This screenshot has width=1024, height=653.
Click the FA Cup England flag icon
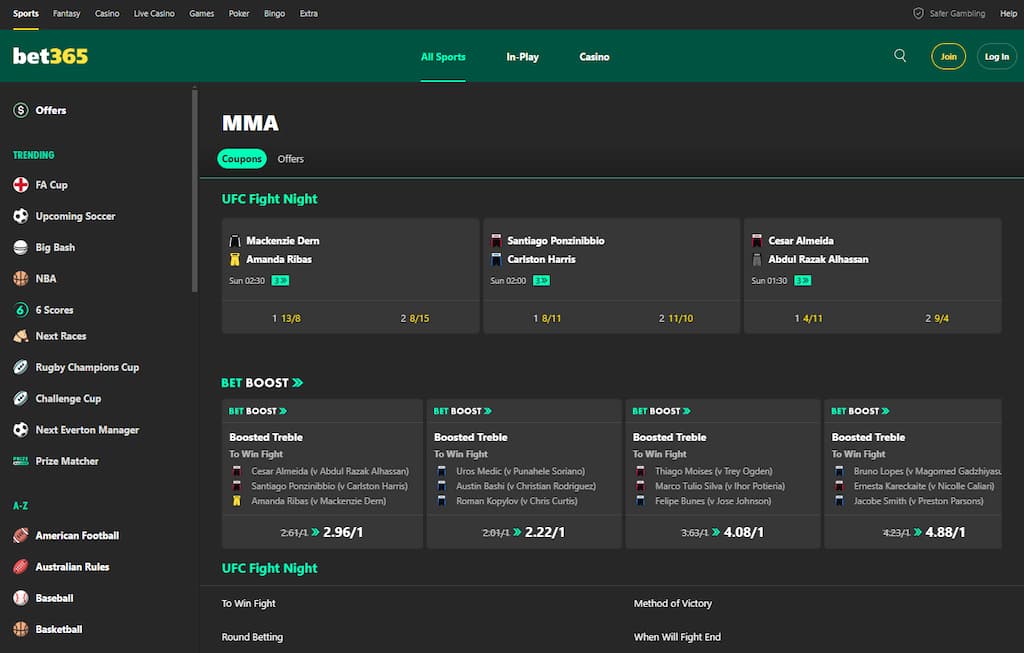(x=21, y=185)
